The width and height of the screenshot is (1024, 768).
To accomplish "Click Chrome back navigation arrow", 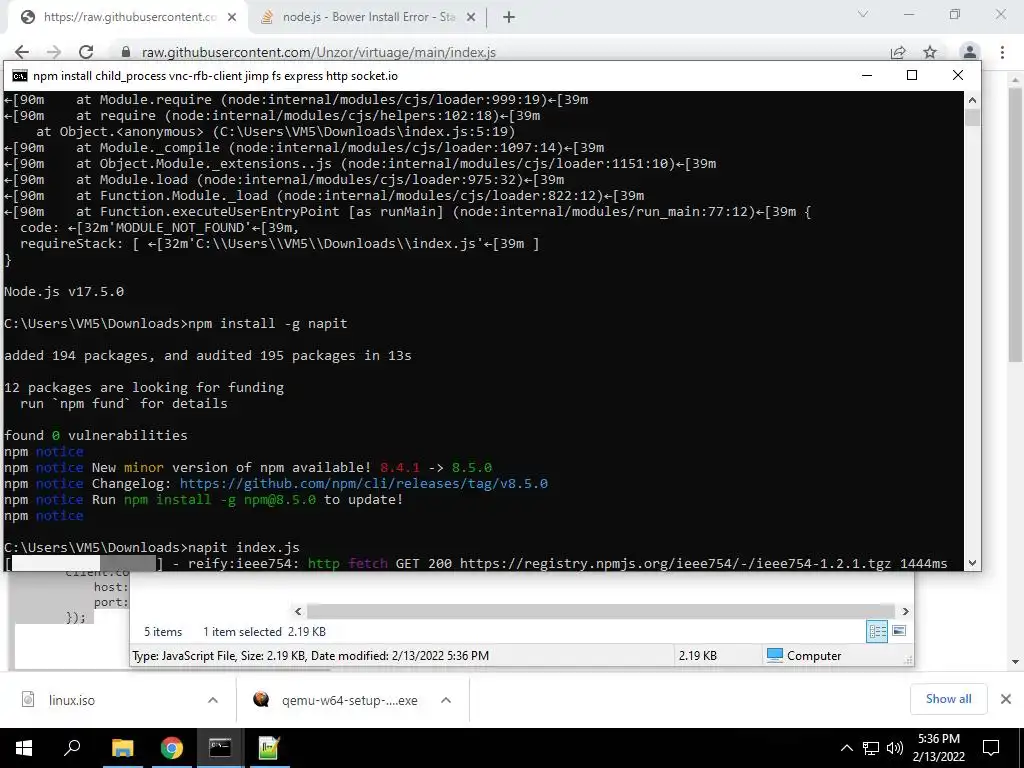I will 22,52.
